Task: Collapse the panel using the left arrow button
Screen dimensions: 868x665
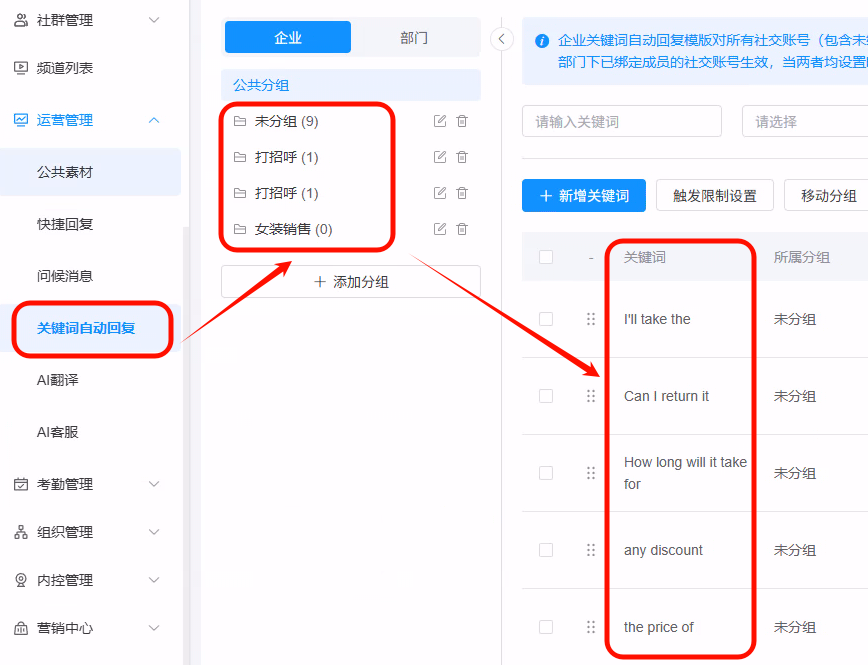Action: 501,38
